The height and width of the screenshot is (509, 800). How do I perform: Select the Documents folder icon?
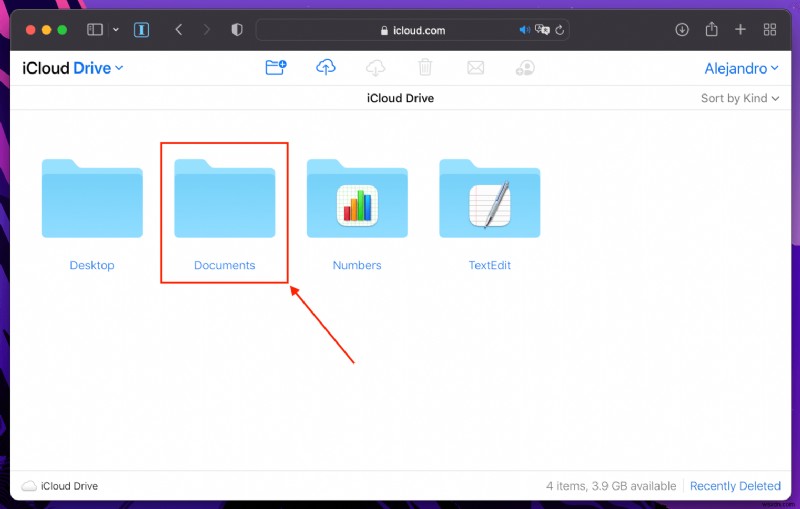(224, 198)
